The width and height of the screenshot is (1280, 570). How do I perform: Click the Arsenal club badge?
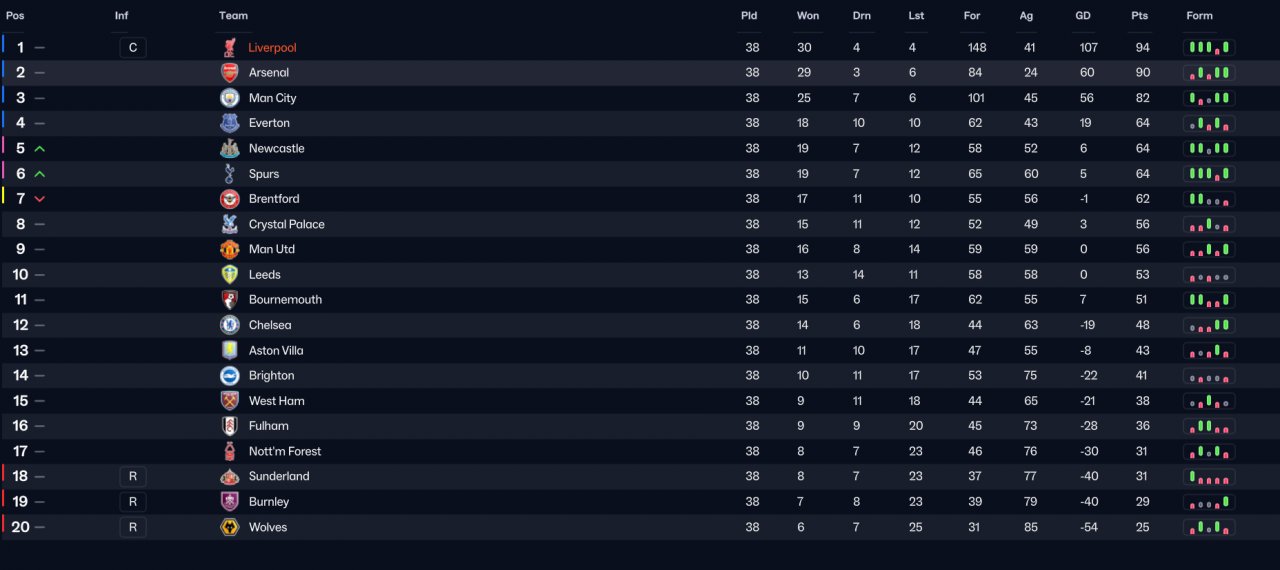230,72
